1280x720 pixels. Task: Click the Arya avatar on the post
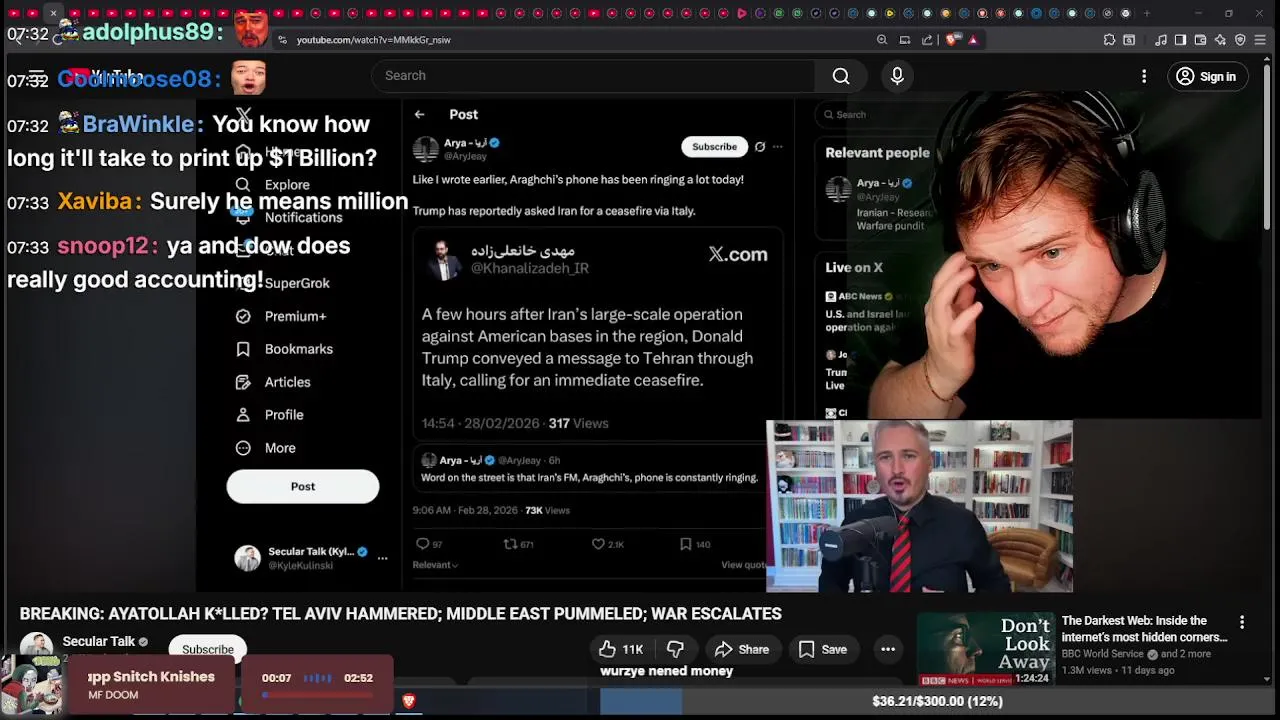coord(426,148)
